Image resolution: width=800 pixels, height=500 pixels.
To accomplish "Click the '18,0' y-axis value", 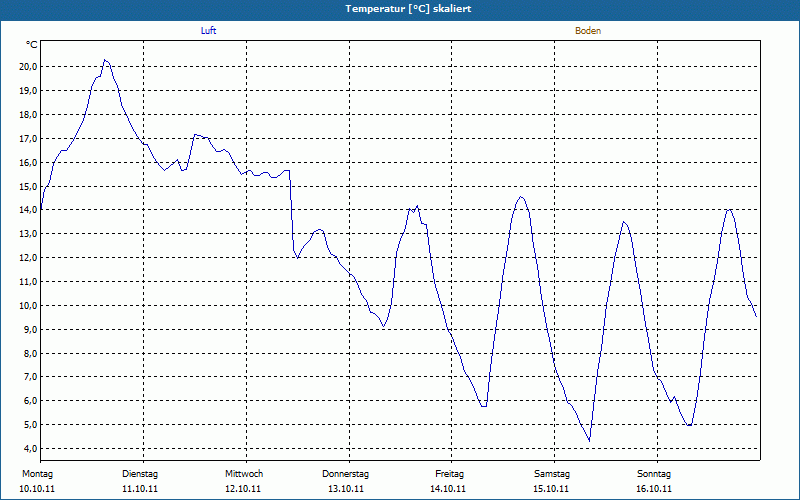I will (x=28, y=115).
